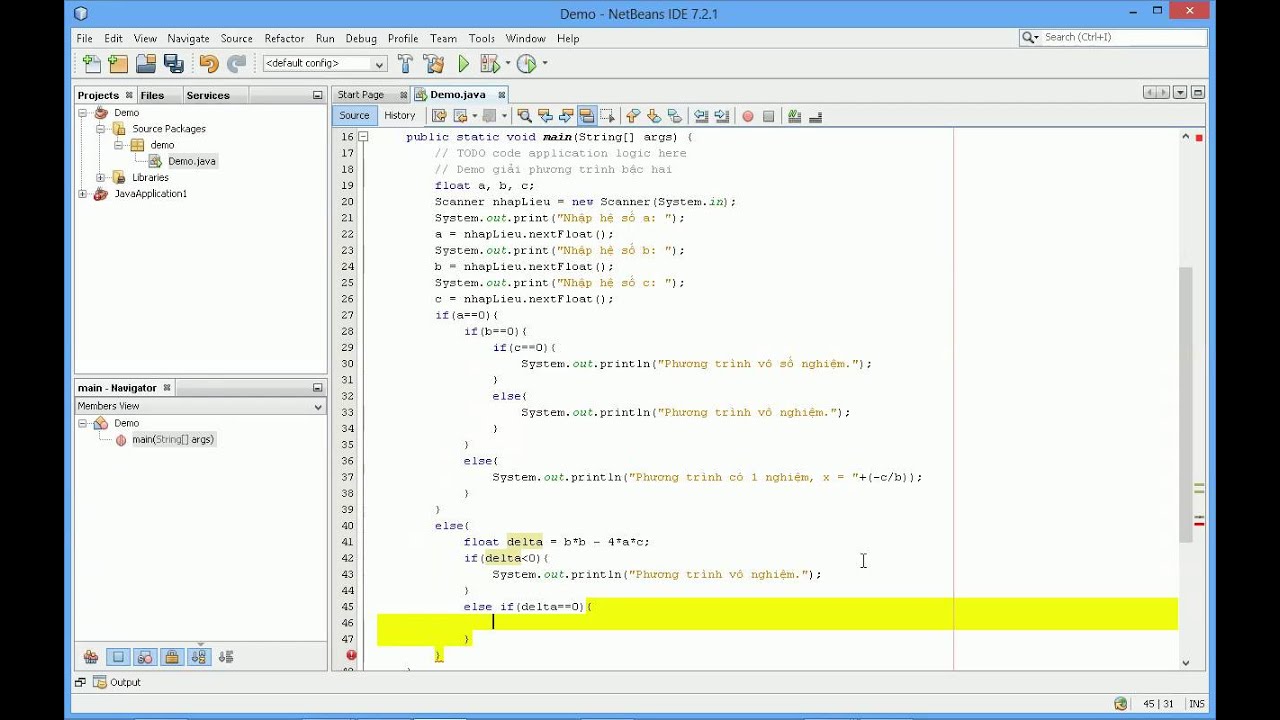
Task: Click the Source view button
Action: click(354, 115)
